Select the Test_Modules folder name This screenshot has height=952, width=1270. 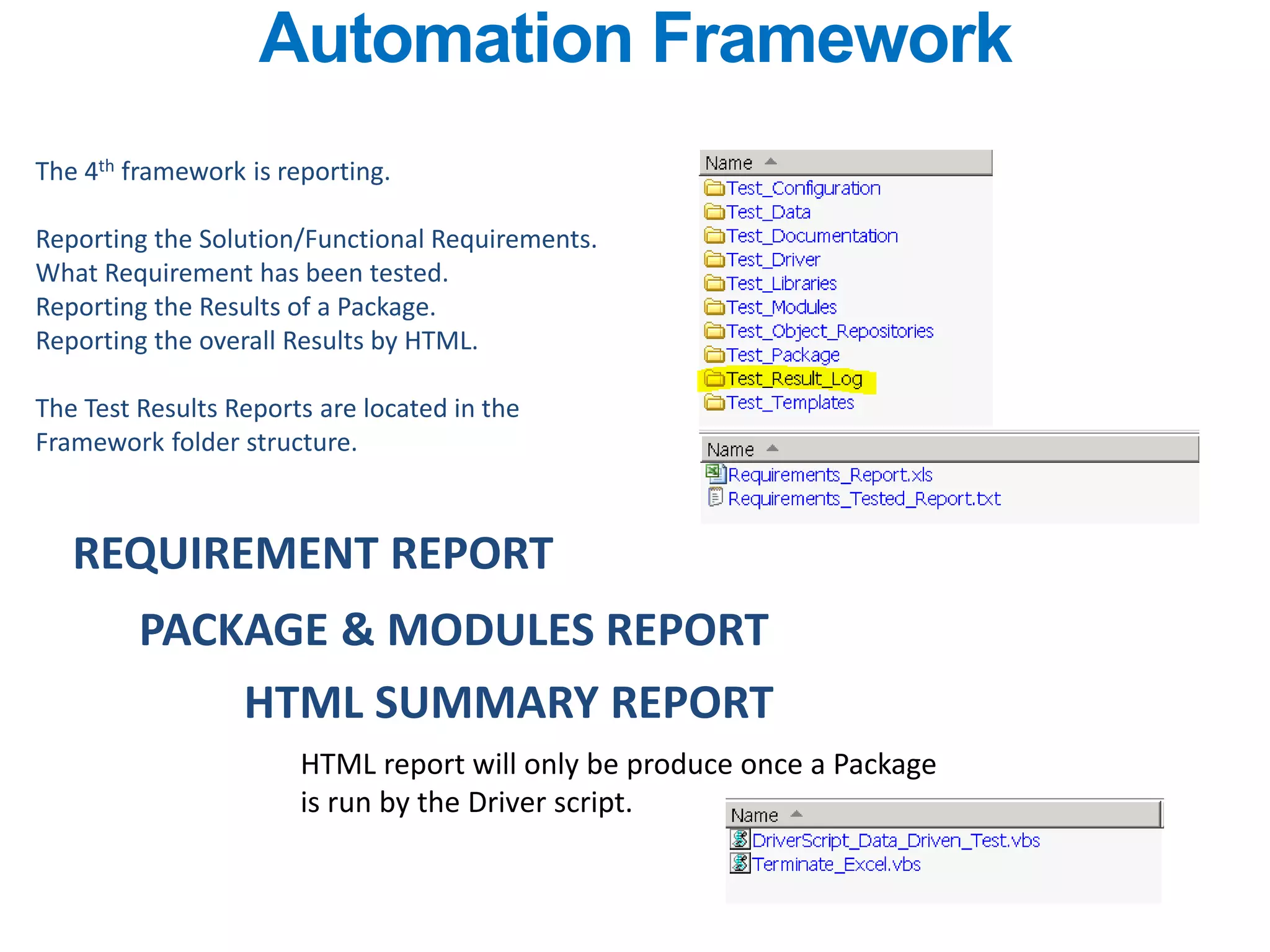pyautogui.click(x=781, y=307)
